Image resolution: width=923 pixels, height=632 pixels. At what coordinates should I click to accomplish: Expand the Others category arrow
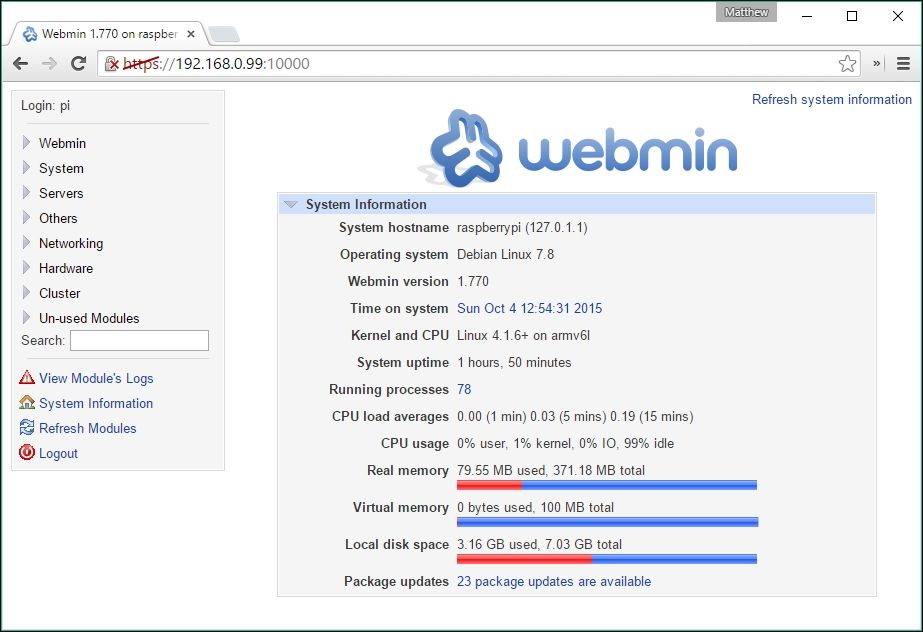pyautogui.click(x=26, y=218)
